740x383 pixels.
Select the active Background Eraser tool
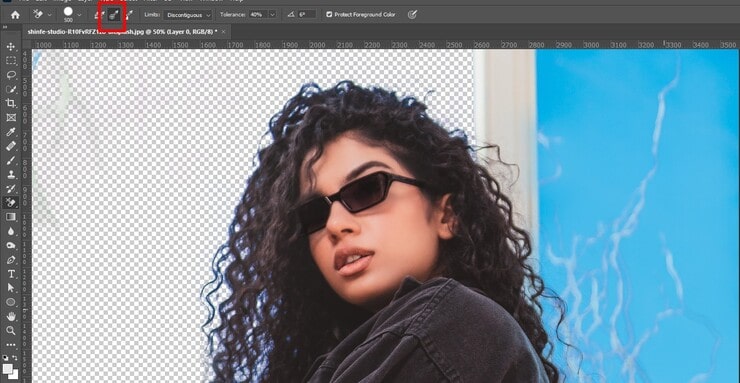pyautogui.click(x=11, y=203)
